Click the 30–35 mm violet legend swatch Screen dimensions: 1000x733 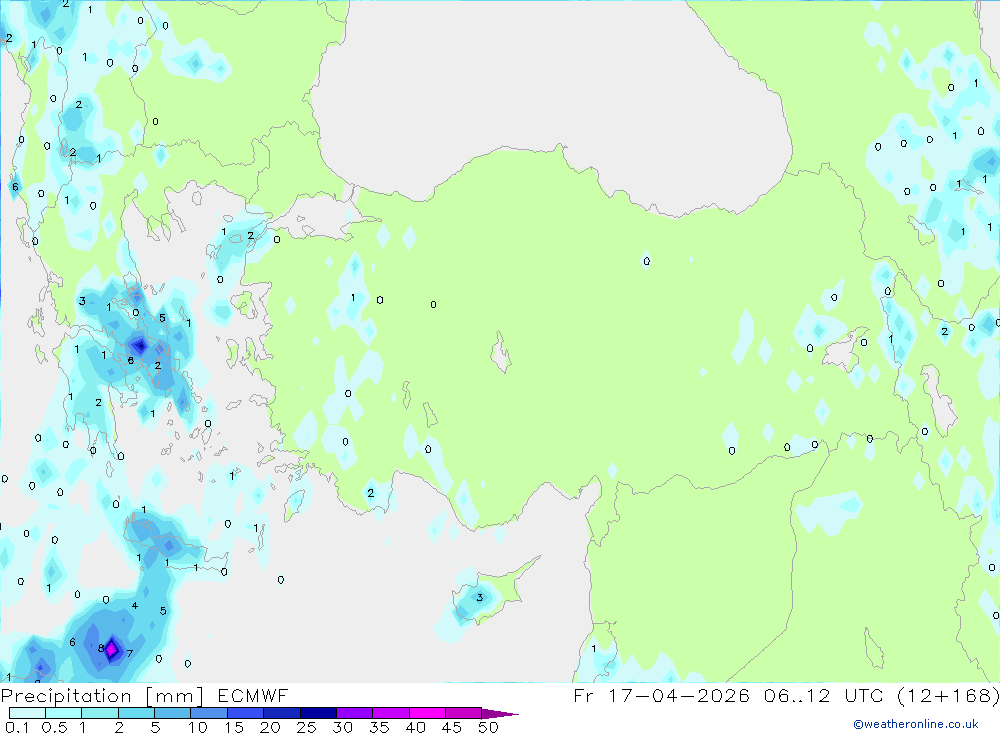[x=354, y=713]
